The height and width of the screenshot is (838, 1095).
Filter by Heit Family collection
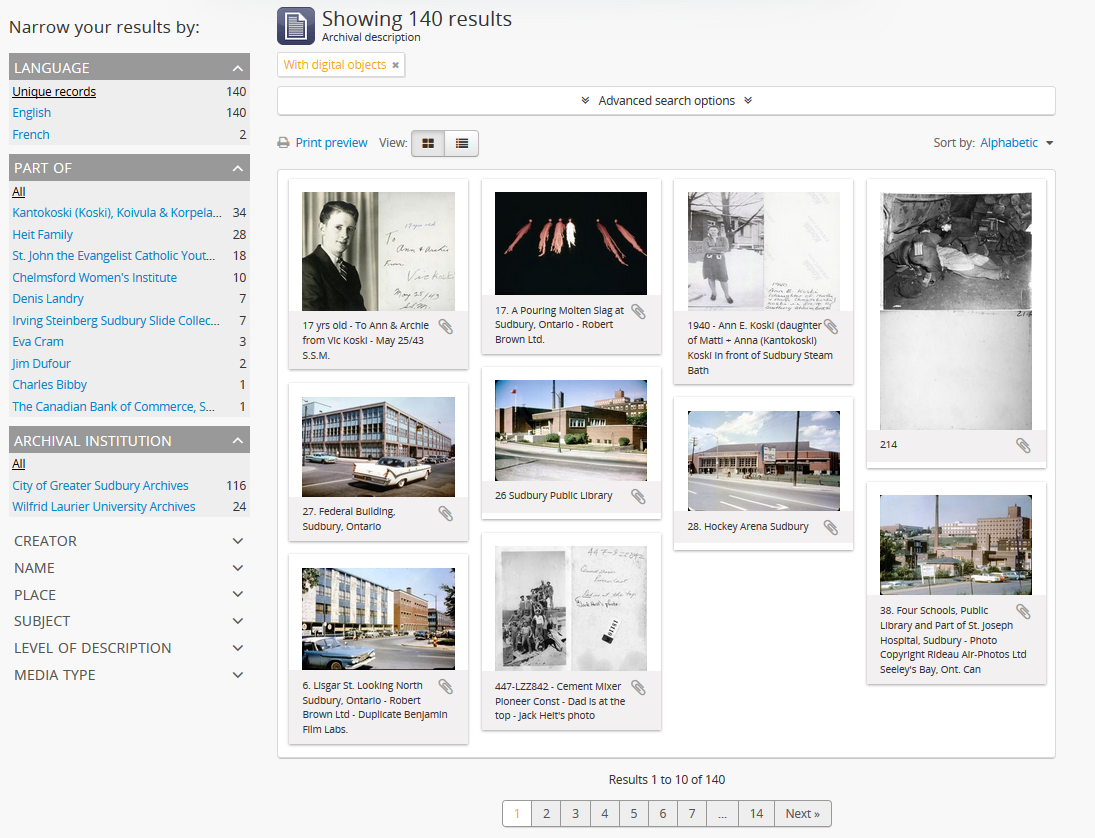pos(43,235)
